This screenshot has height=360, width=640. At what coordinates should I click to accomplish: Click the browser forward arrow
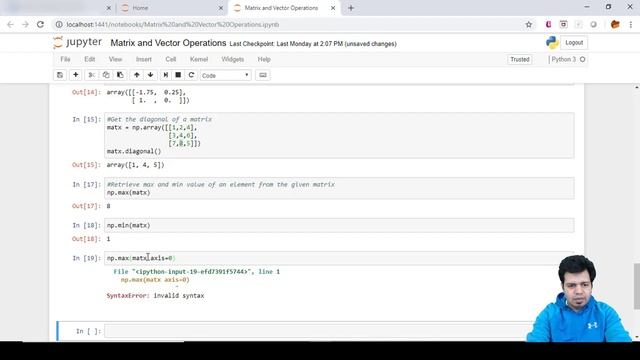click(25, 24)
